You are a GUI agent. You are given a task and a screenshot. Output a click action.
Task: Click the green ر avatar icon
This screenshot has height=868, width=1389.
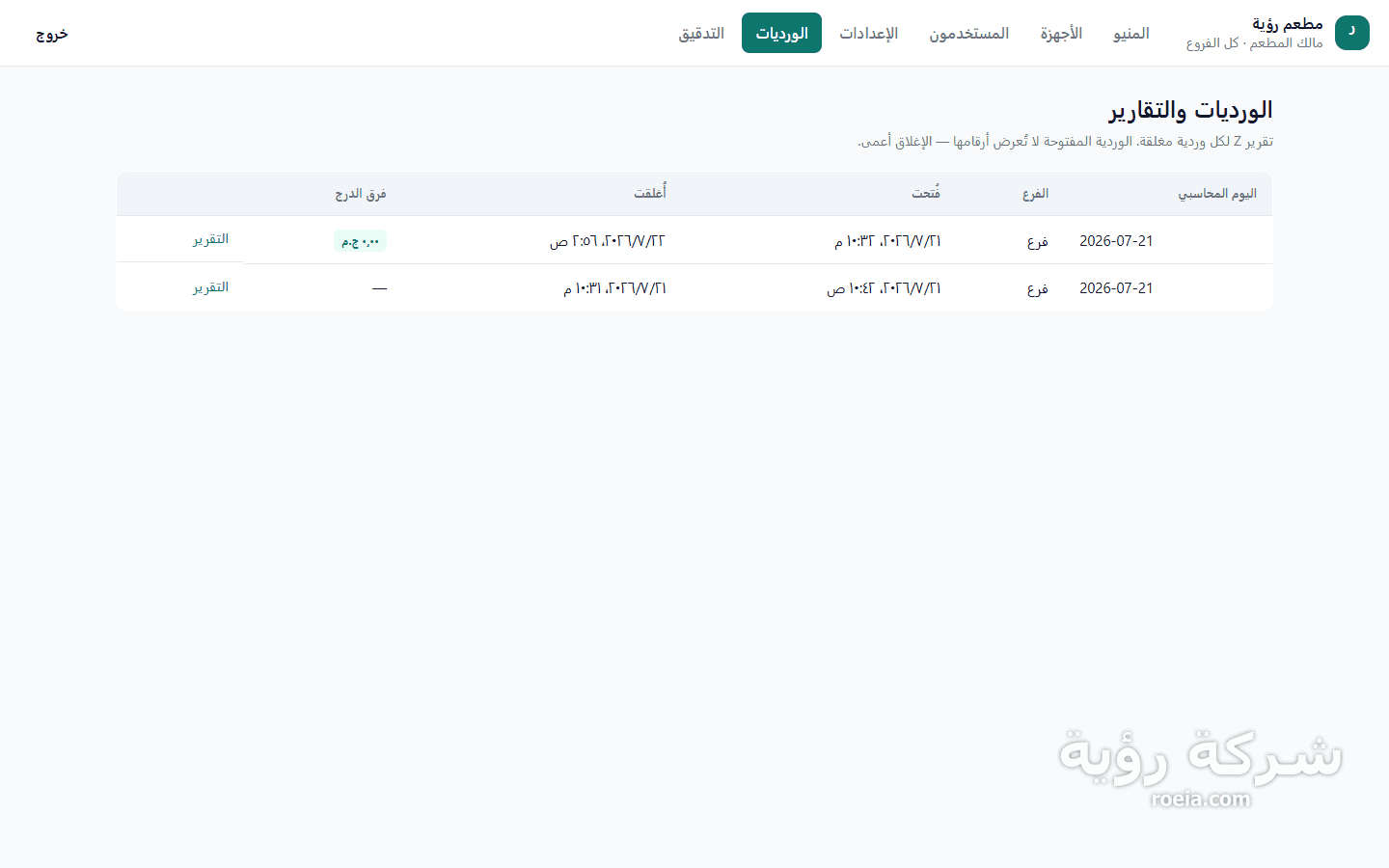[x=1351, y=33]
